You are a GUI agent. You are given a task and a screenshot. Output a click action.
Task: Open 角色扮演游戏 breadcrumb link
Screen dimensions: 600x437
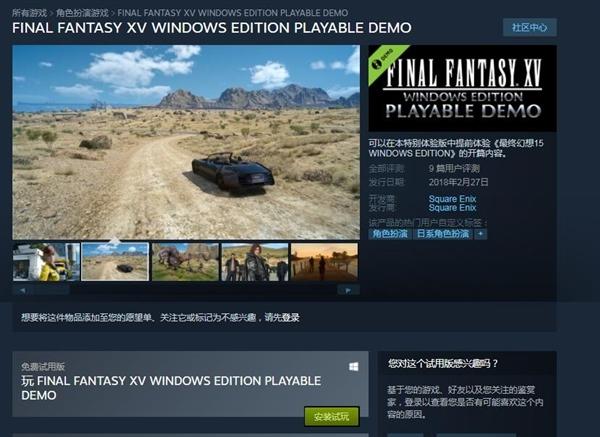[82, 13]
